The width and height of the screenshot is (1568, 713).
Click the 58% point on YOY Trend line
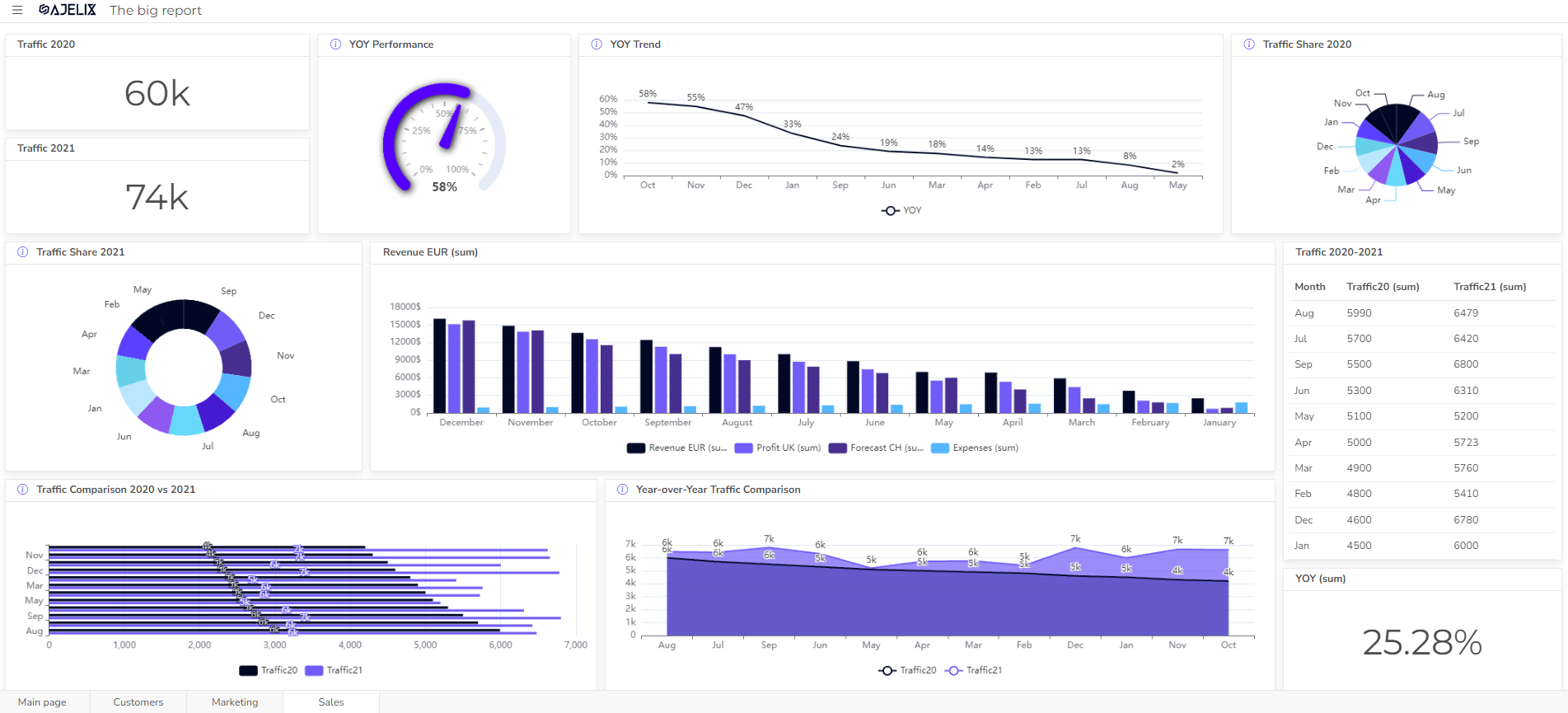648,102
